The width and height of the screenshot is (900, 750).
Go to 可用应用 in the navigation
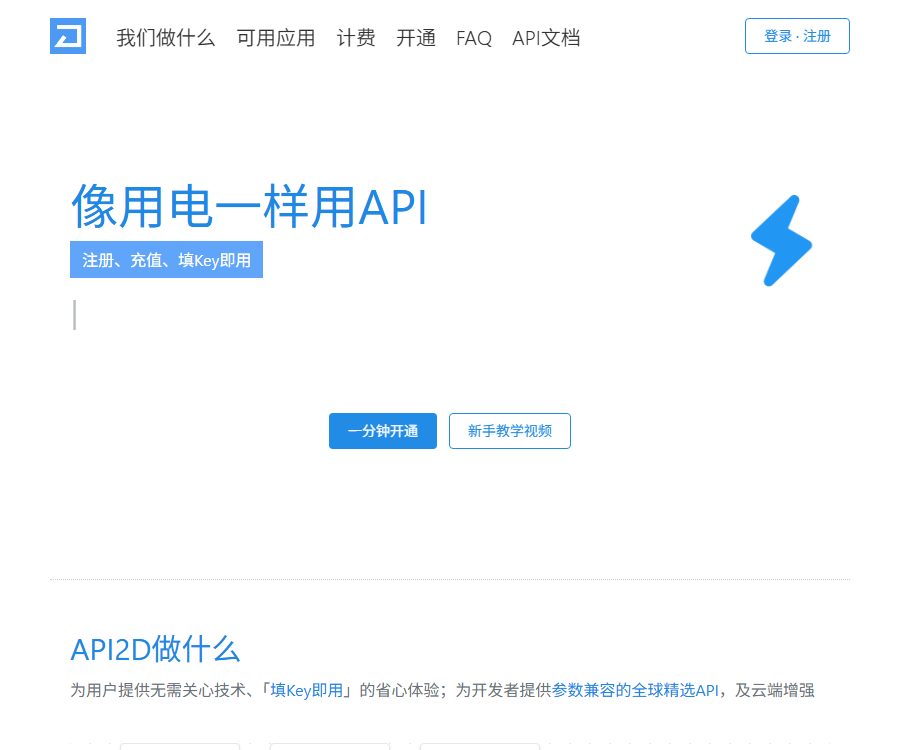pos(276,38)
